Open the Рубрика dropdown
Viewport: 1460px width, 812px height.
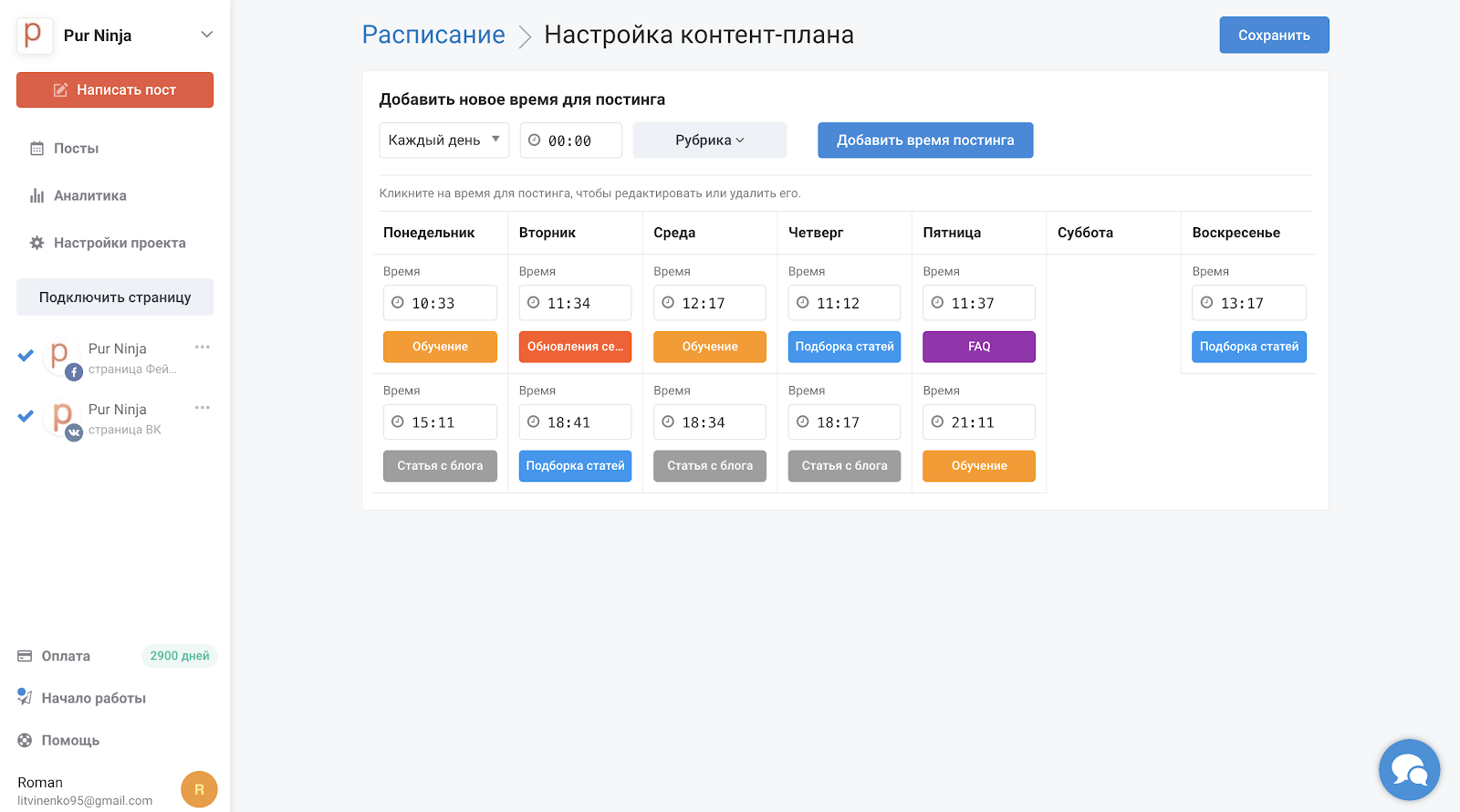click(710, 141)
